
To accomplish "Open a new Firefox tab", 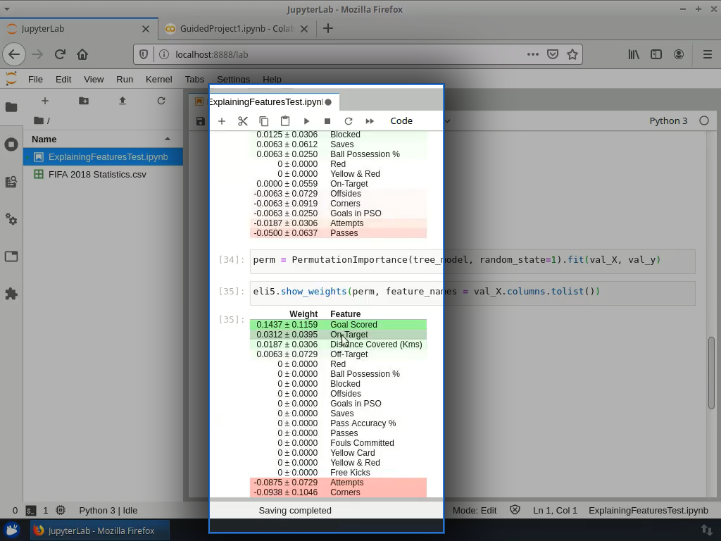I will click(328, 28).
